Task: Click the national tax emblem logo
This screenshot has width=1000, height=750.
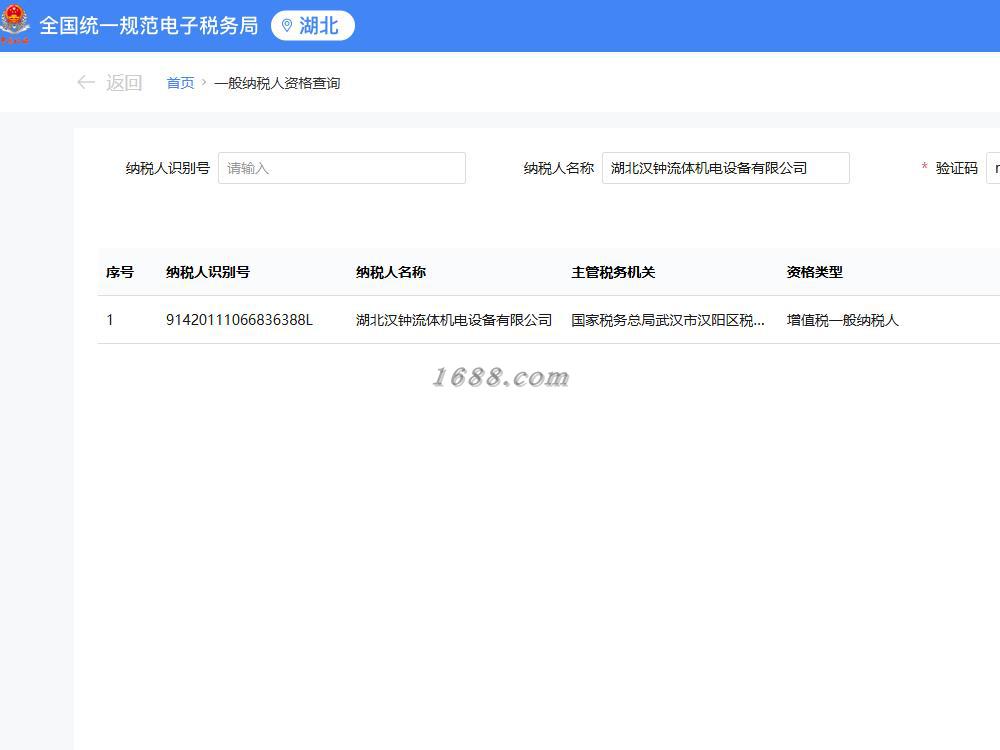Action: click(x=15, y=24)
